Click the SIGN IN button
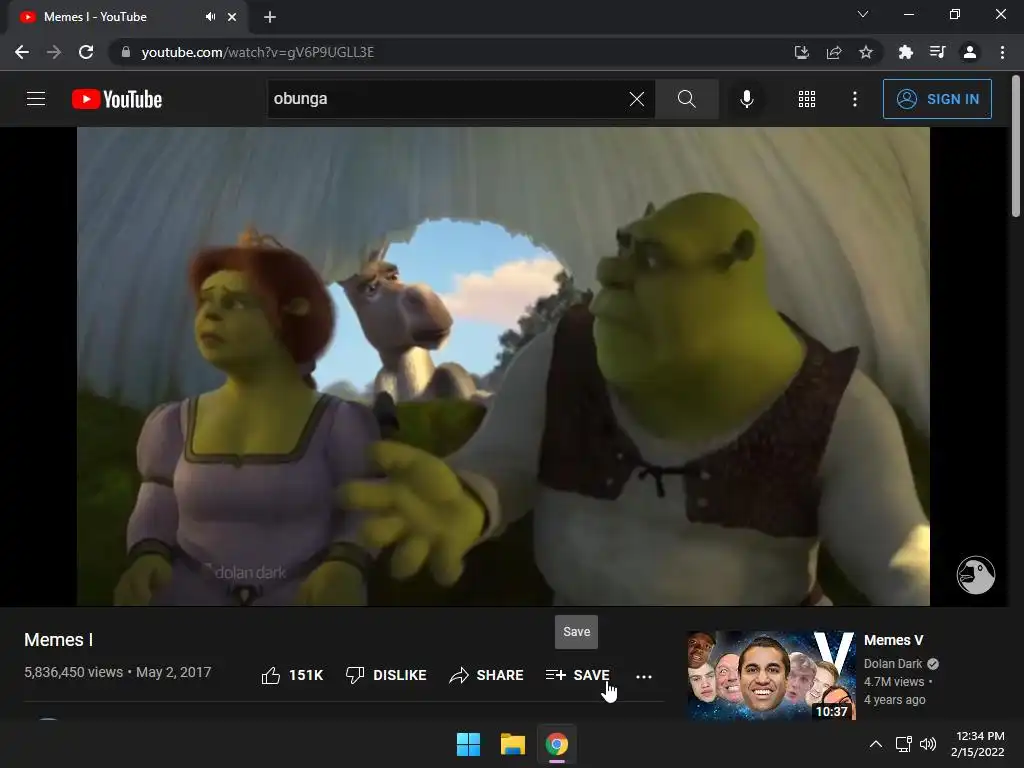Viewport: 1024px width, 768px height. pyautogui.click(x=937, y=99)
